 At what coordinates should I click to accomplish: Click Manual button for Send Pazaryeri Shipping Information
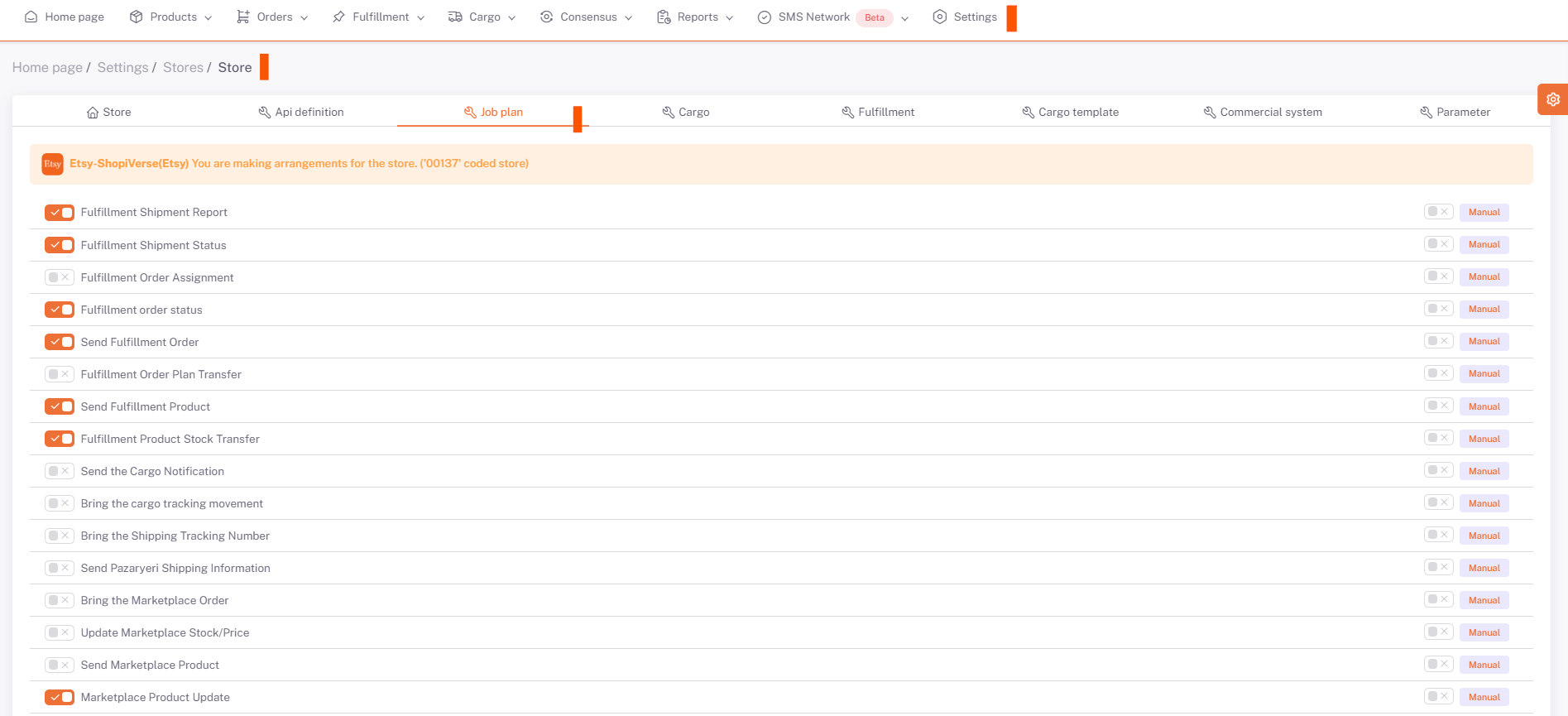1484,568
